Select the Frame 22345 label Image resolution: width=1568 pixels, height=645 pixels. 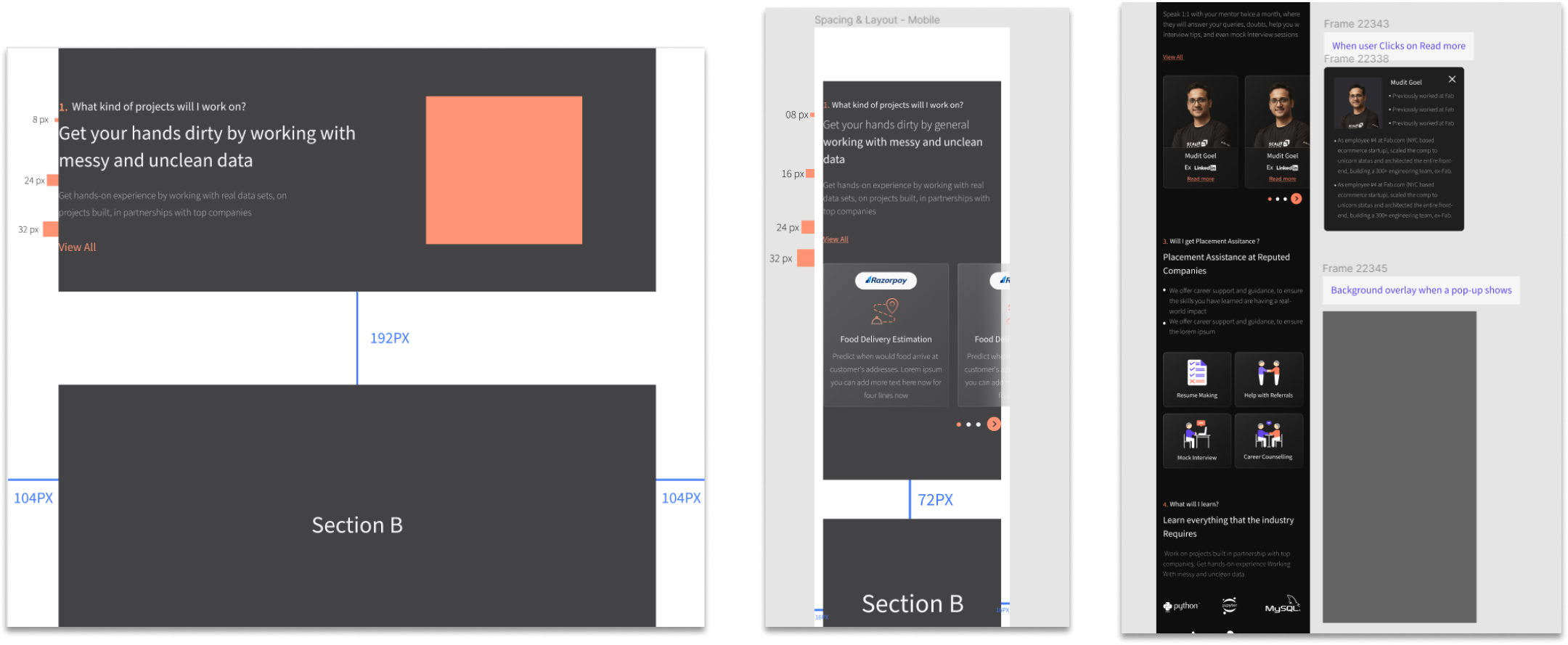(x=1355, y=268)
